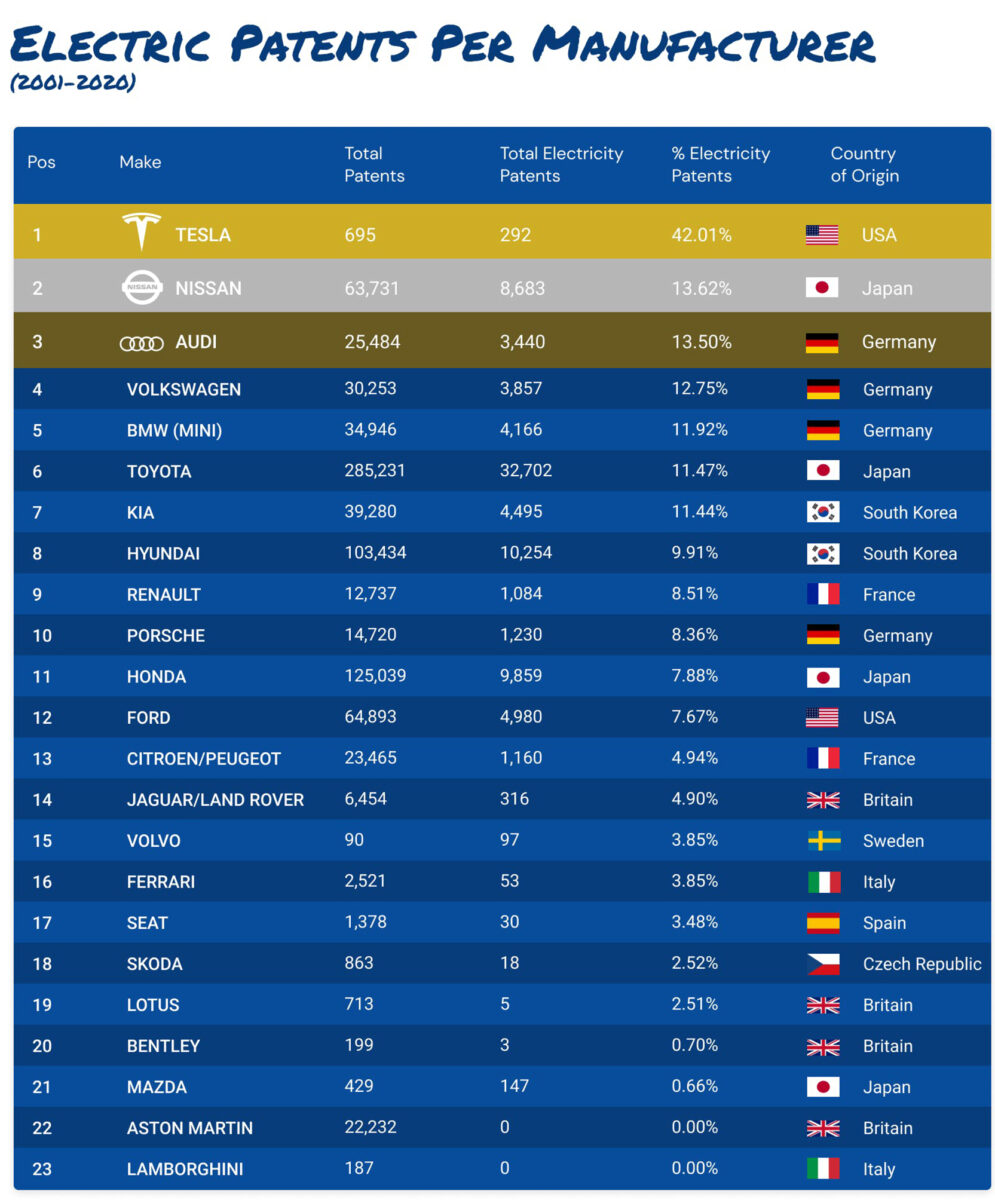Screen dimensions: 995x1200
Task: Click the Audi four-rings logo
Action: click(141, 343)
